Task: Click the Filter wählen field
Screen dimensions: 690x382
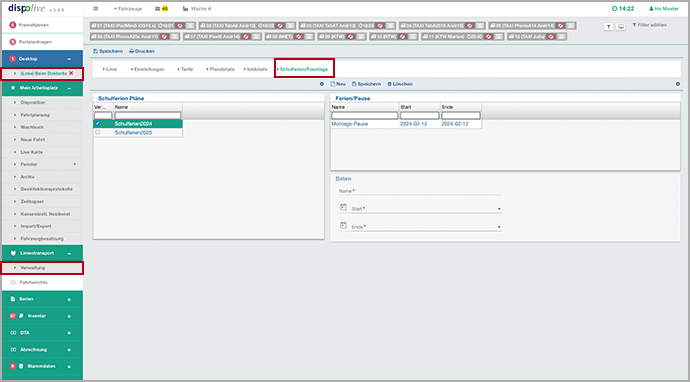Action: [650, 25]
